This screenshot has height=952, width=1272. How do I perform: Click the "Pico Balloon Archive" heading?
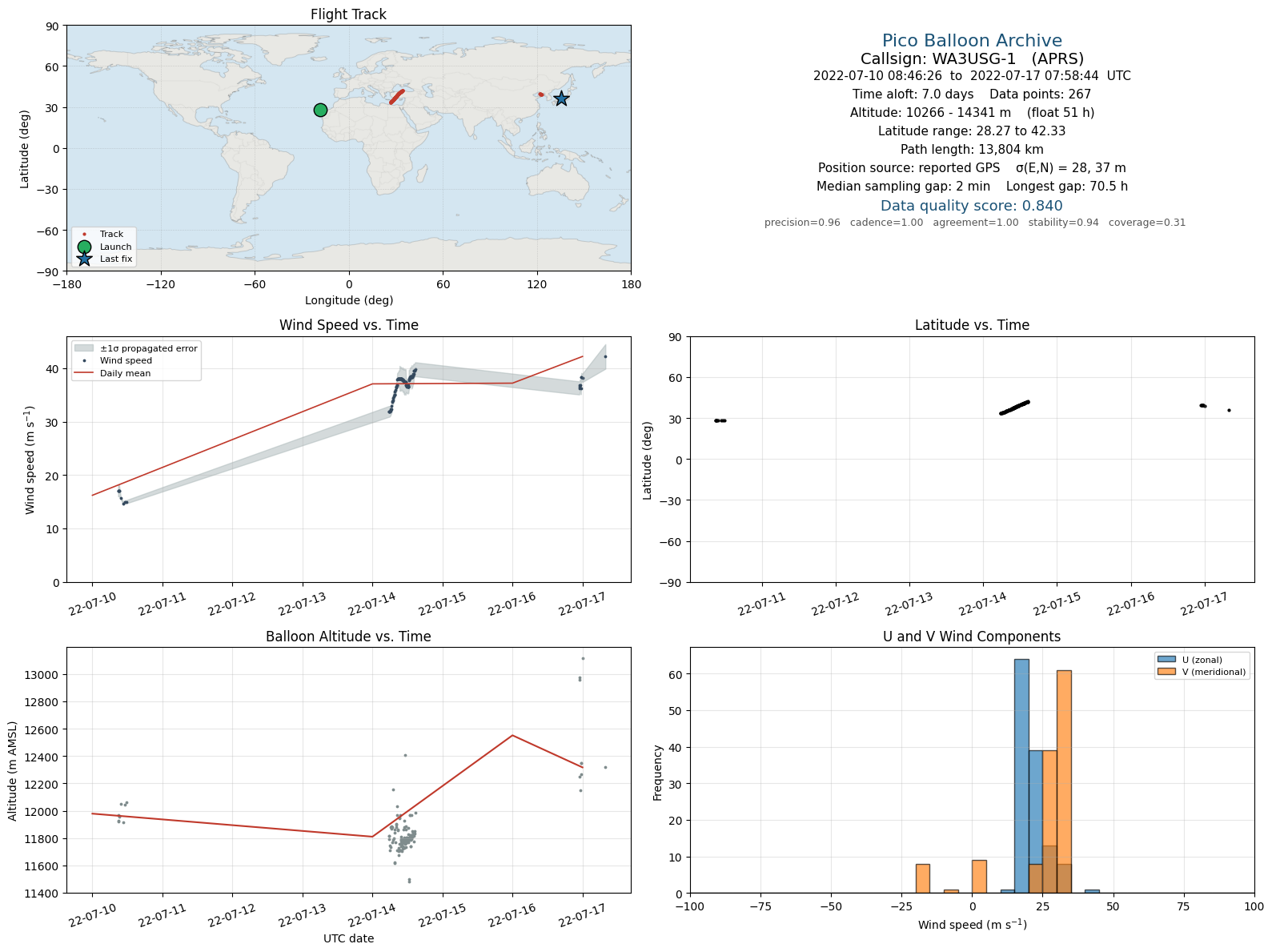[972, 41]
